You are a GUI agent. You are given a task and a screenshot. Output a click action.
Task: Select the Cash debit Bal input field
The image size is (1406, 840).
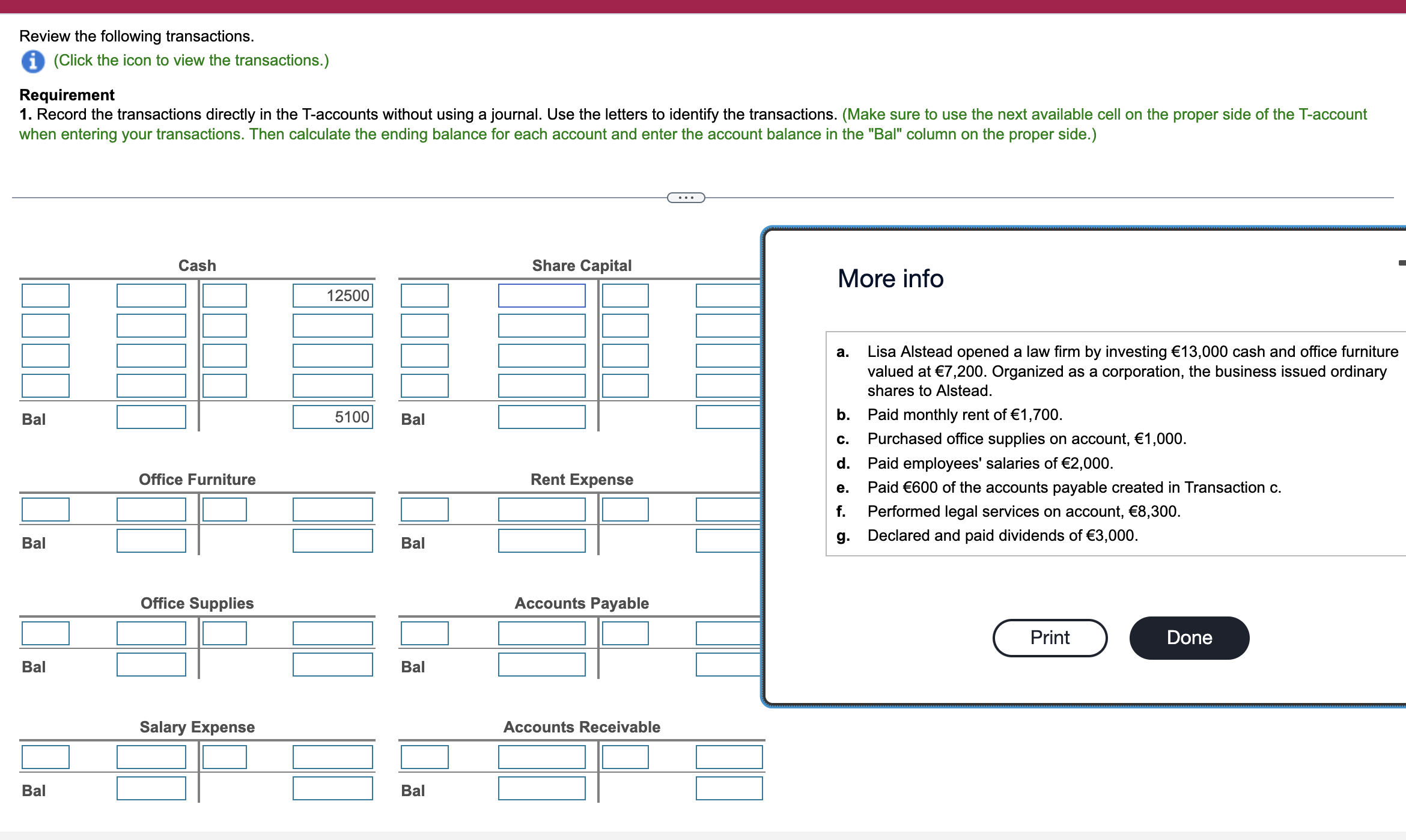[x=151, y=417]
